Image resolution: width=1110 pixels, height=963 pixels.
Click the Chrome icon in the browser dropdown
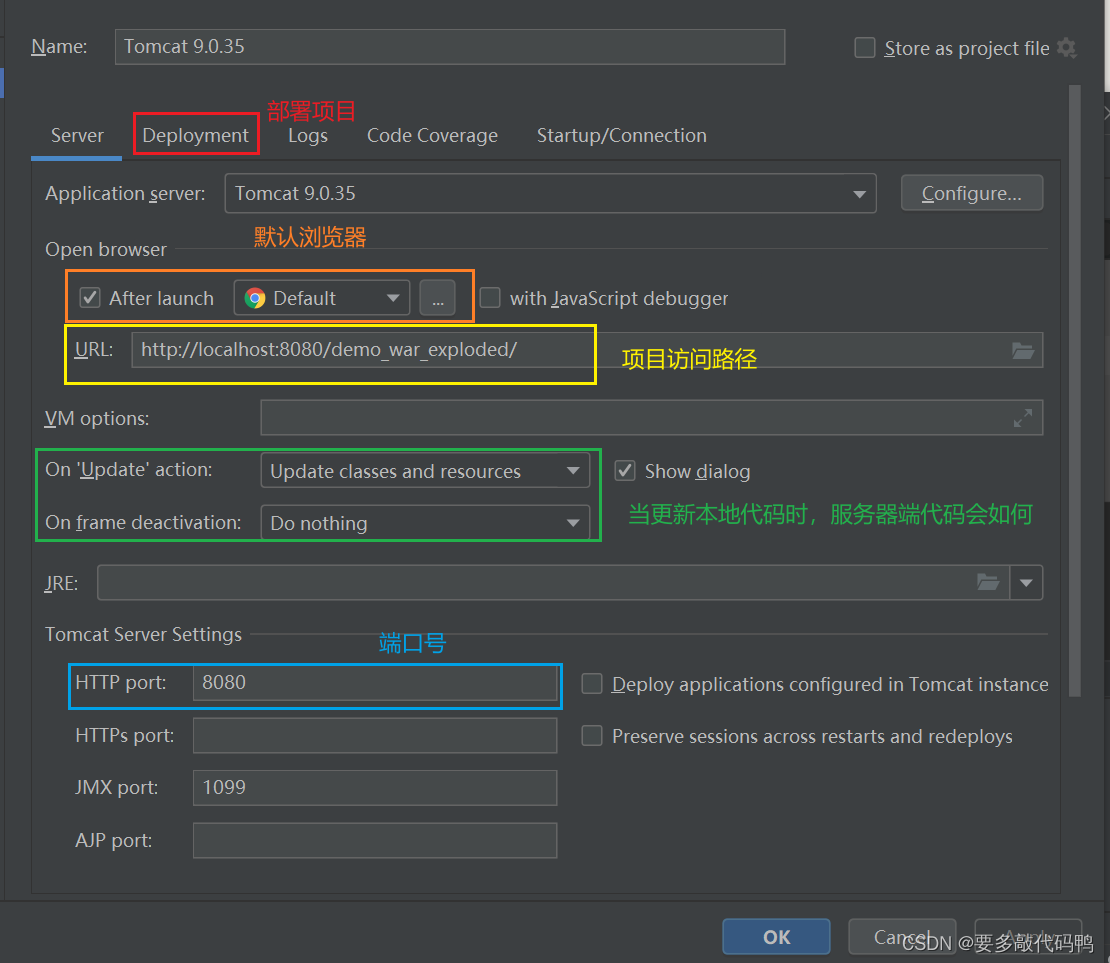click(255, 298)
